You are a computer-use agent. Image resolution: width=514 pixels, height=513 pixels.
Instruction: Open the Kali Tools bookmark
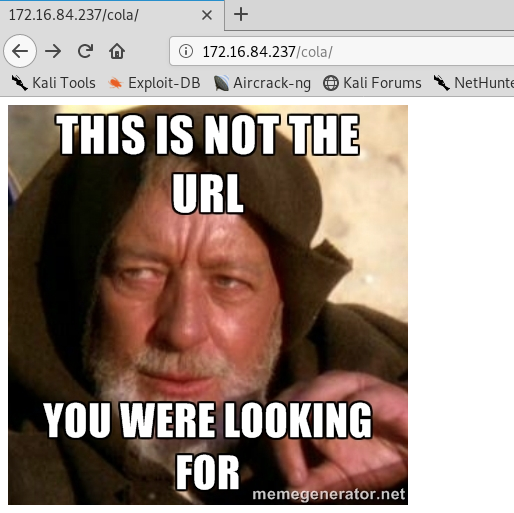click(x=53, y=83)
